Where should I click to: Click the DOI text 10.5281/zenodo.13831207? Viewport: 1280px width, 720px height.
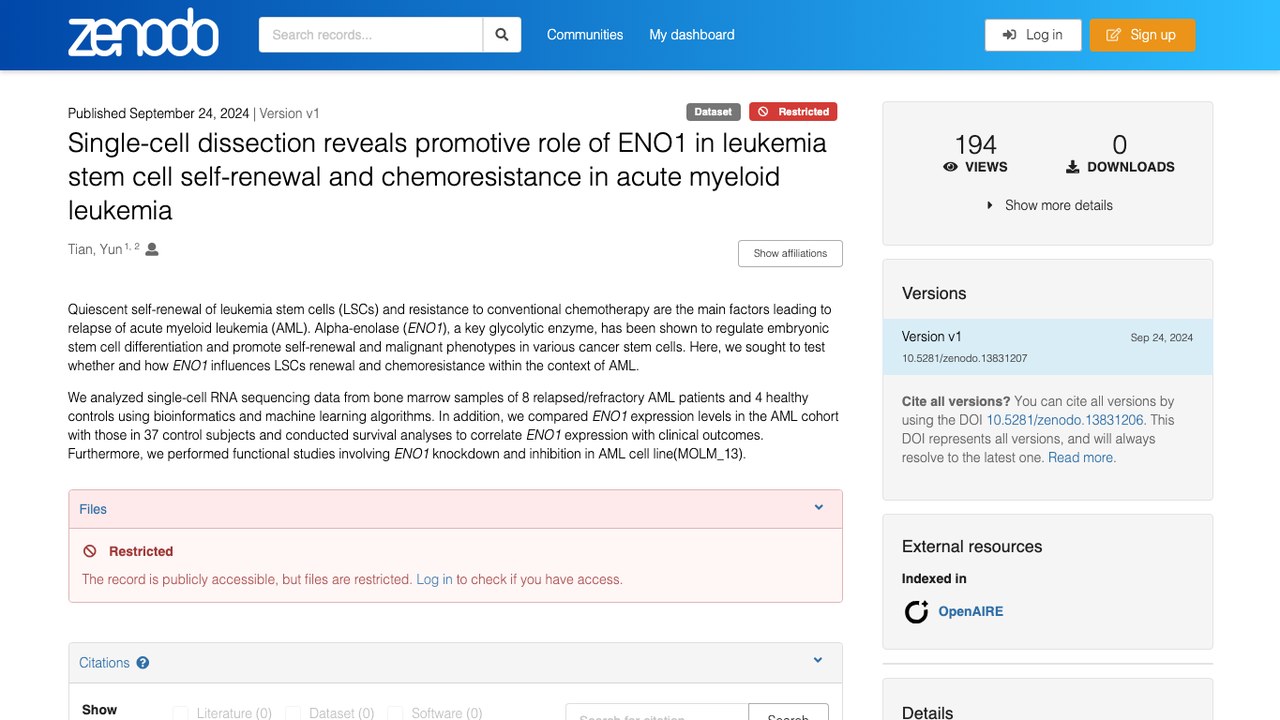pos(964,358)
